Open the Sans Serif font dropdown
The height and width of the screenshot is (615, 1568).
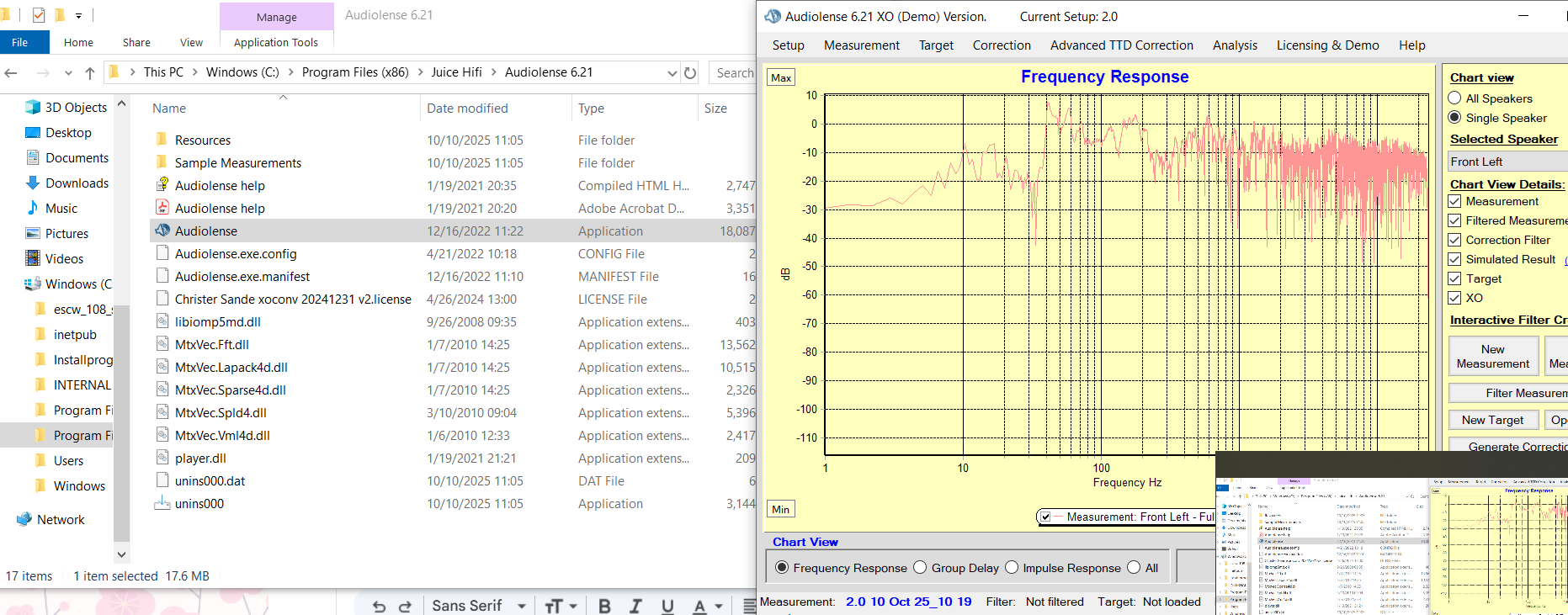(x=522, y=606)
